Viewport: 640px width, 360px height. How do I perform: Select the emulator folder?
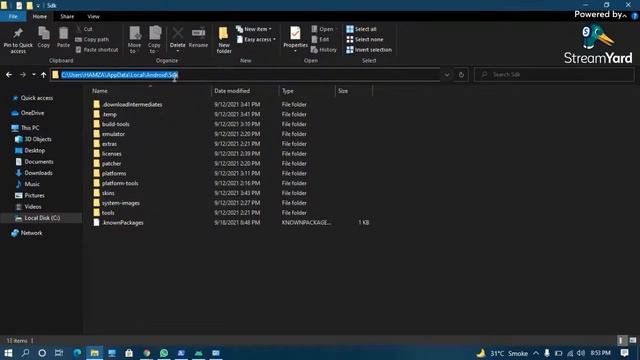[x=113, y=134]
